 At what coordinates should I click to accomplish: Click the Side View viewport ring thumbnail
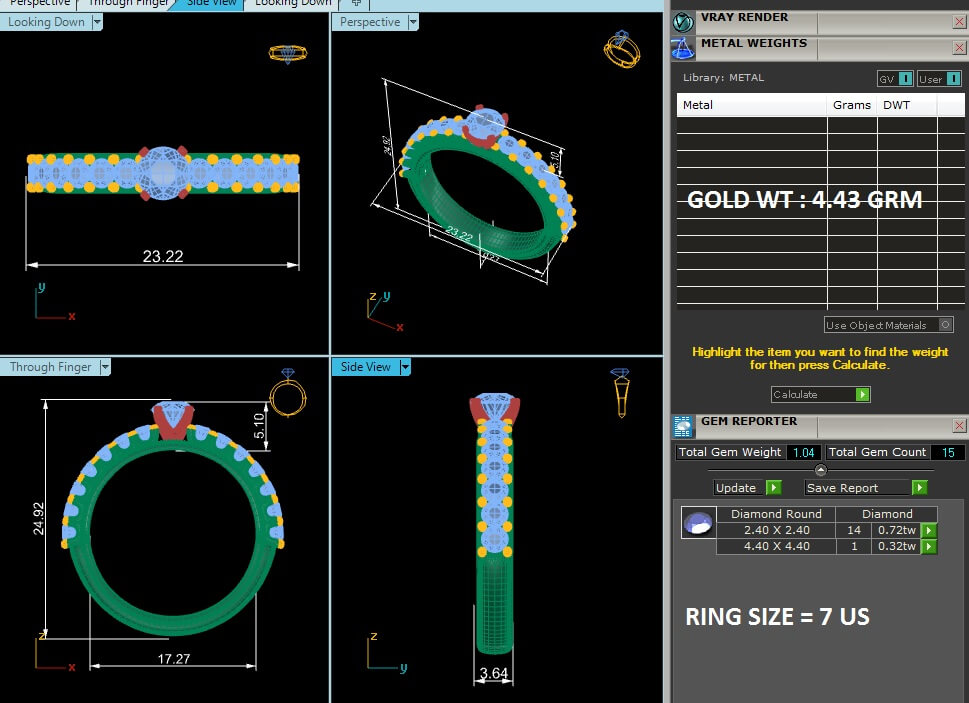coord(621,391)
